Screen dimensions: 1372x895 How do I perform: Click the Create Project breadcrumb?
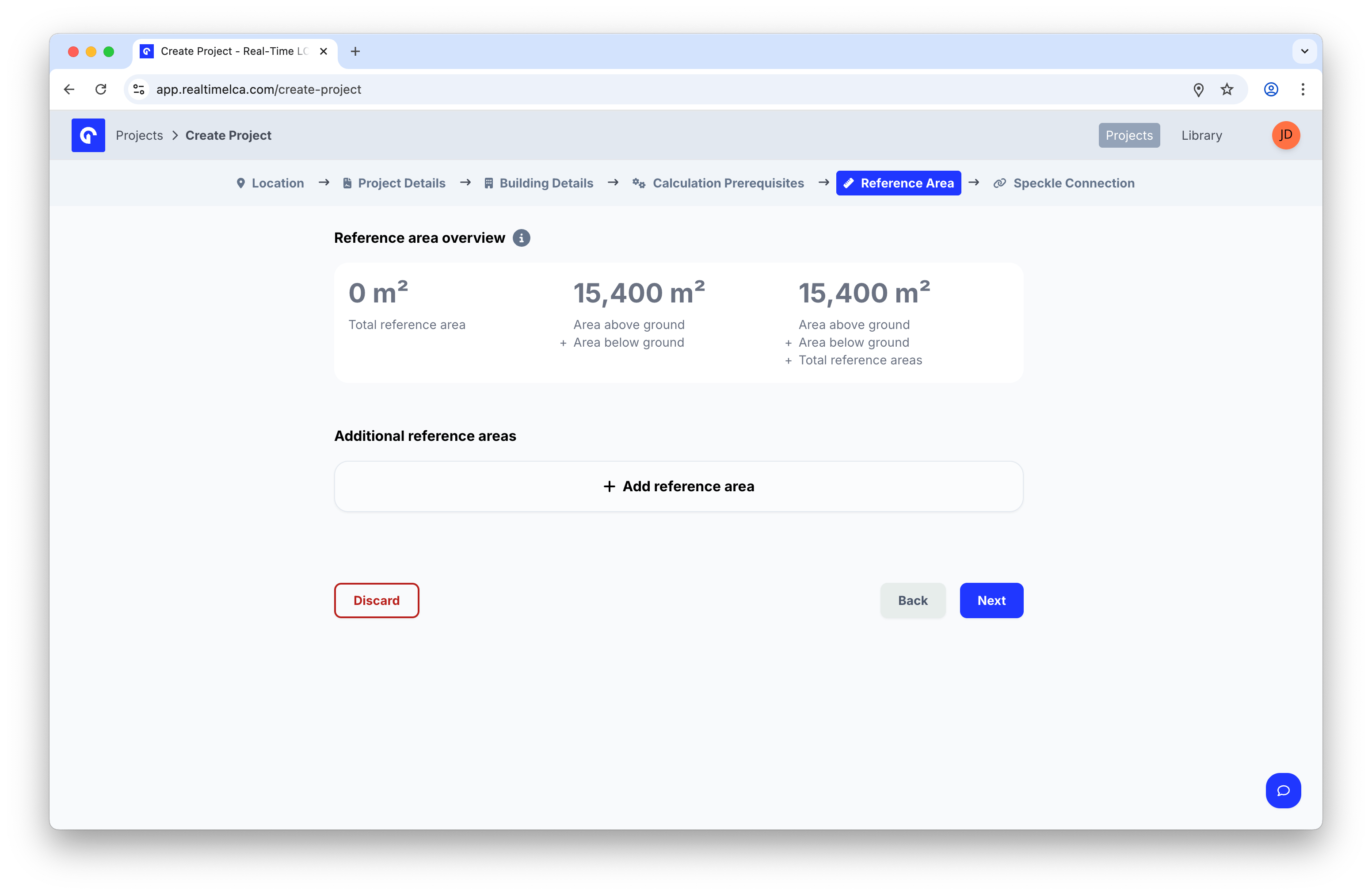tap(228, 135)
